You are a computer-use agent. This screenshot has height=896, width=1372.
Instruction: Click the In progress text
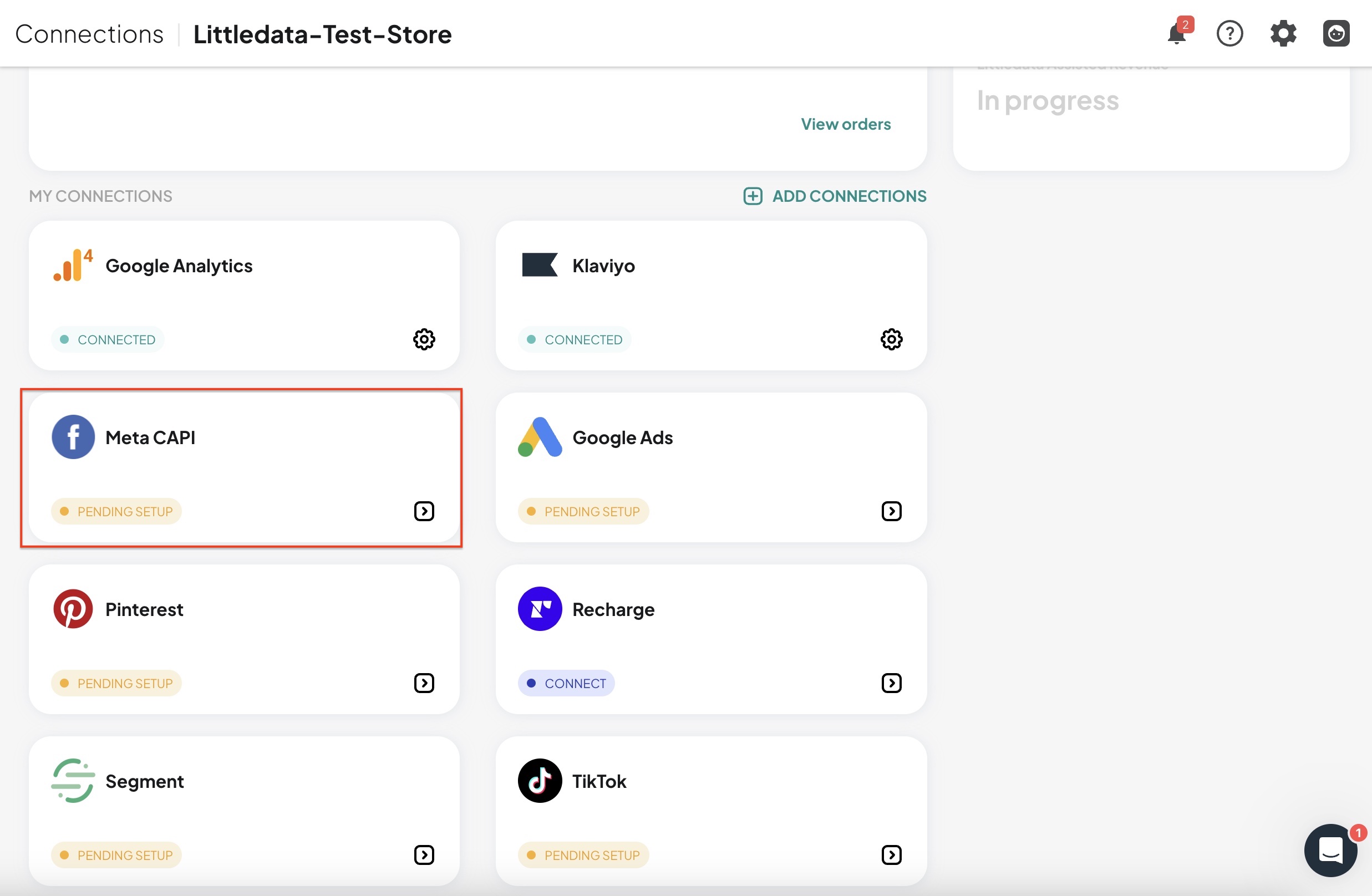(x=1048, y=101)
